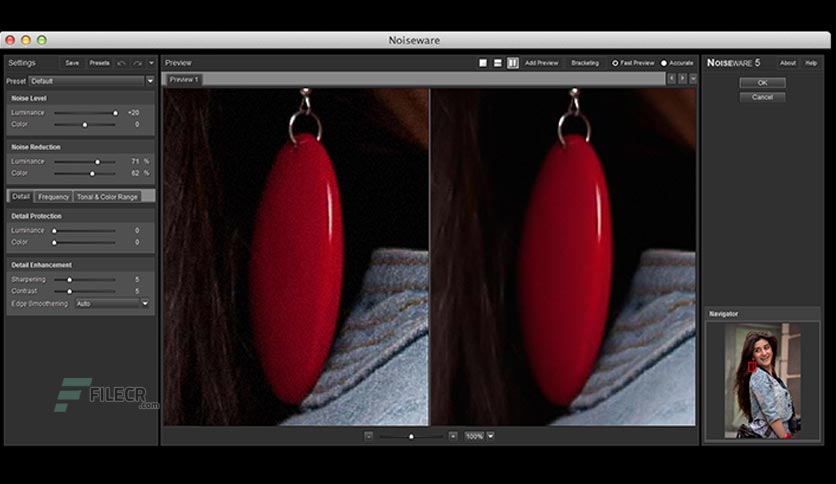The width and height of the screenshot is (836, 484).
Task: Open the 100% zoom level dropdown
Action: pyautogui.click(x=491, y=436)
